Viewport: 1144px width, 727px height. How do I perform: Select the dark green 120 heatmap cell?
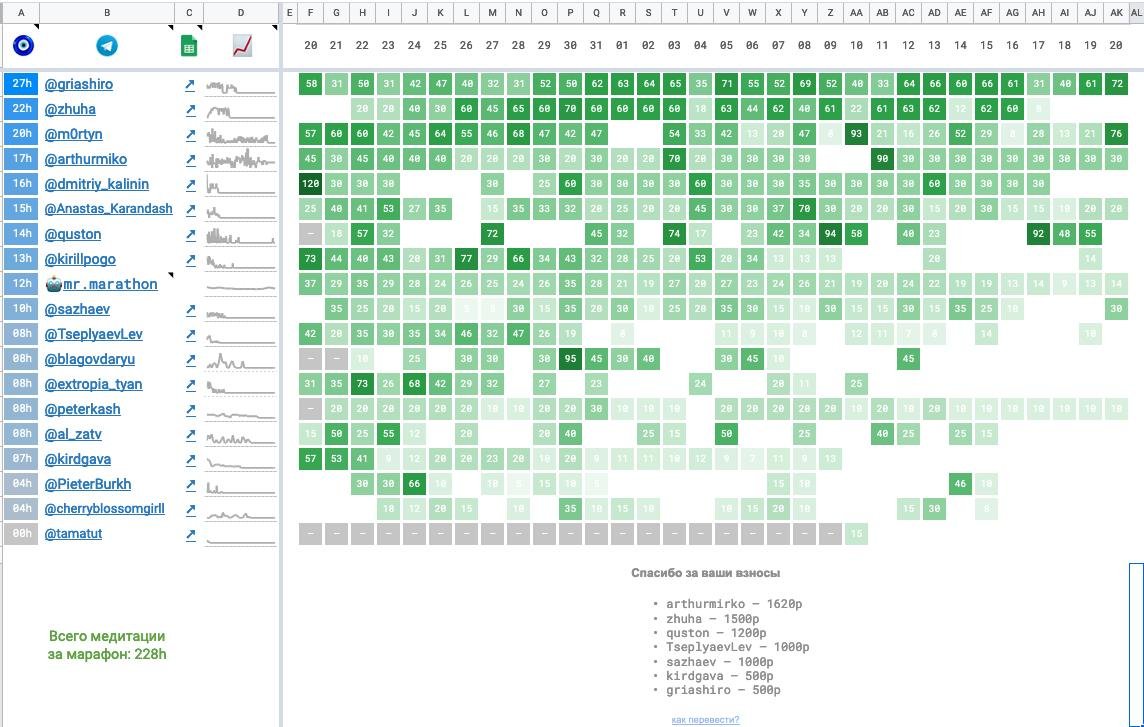tap(310, 184)
